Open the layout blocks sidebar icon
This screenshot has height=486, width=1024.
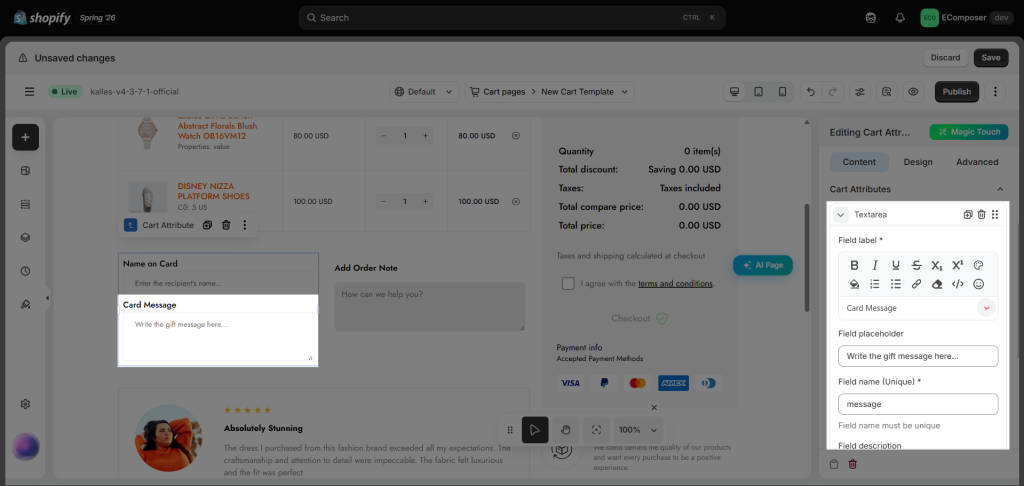[25, 171]
